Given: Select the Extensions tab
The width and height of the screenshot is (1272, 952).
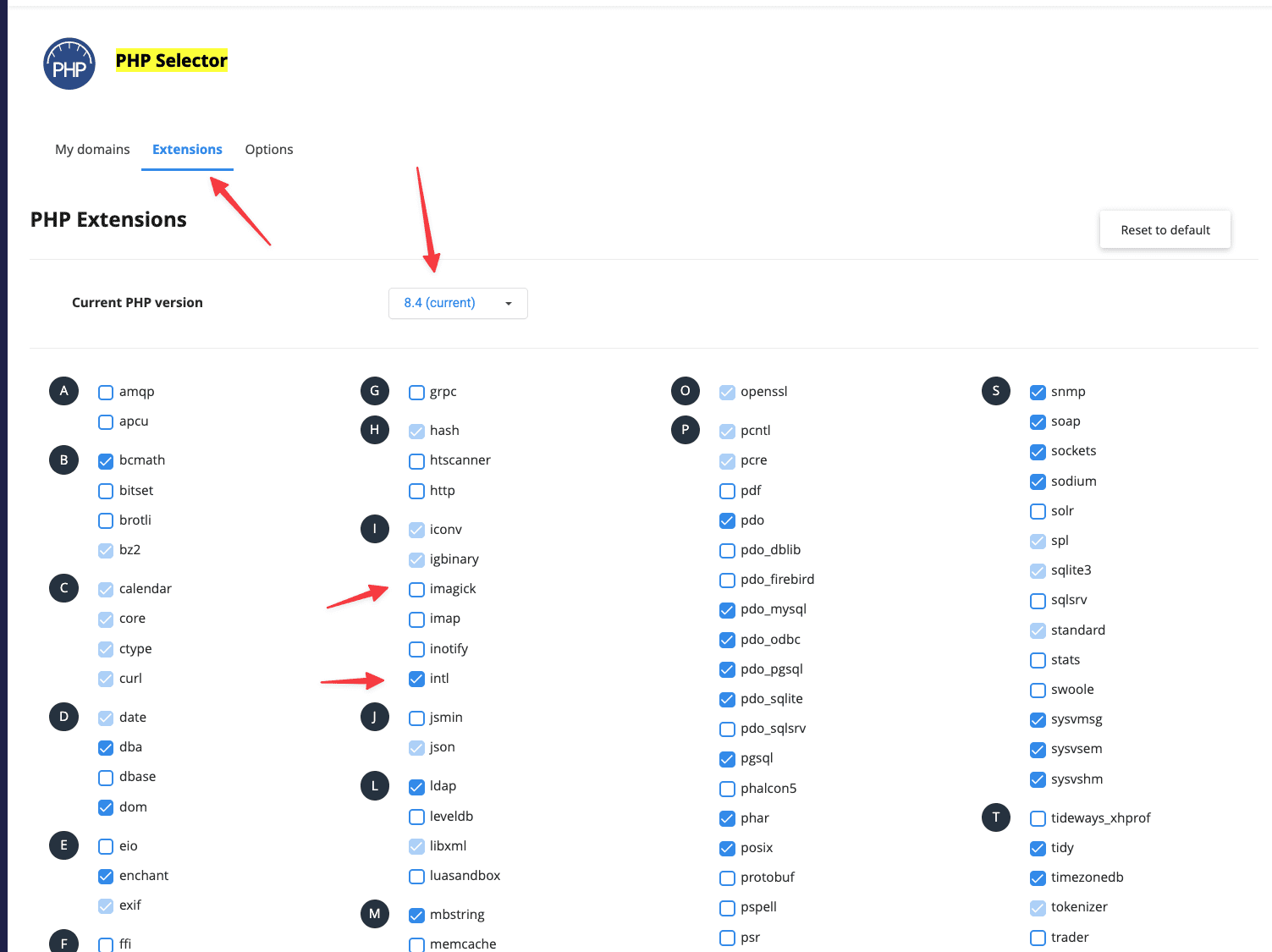Looking at the screenshot, I should click(x=187, y=150).
